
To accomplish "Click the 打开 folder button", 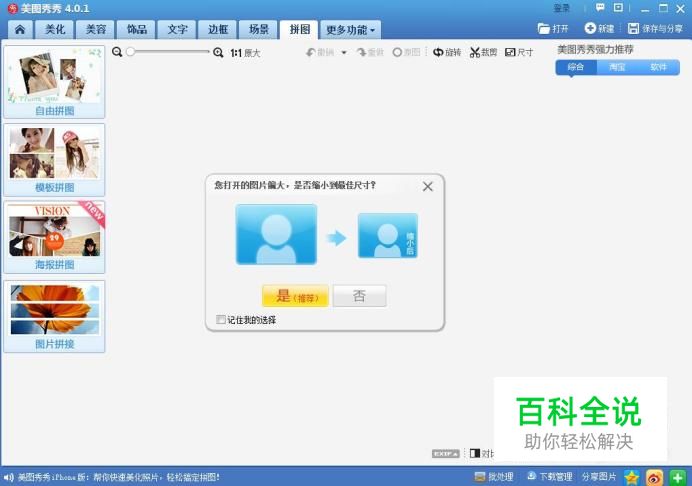I will [x=553, y=29].
